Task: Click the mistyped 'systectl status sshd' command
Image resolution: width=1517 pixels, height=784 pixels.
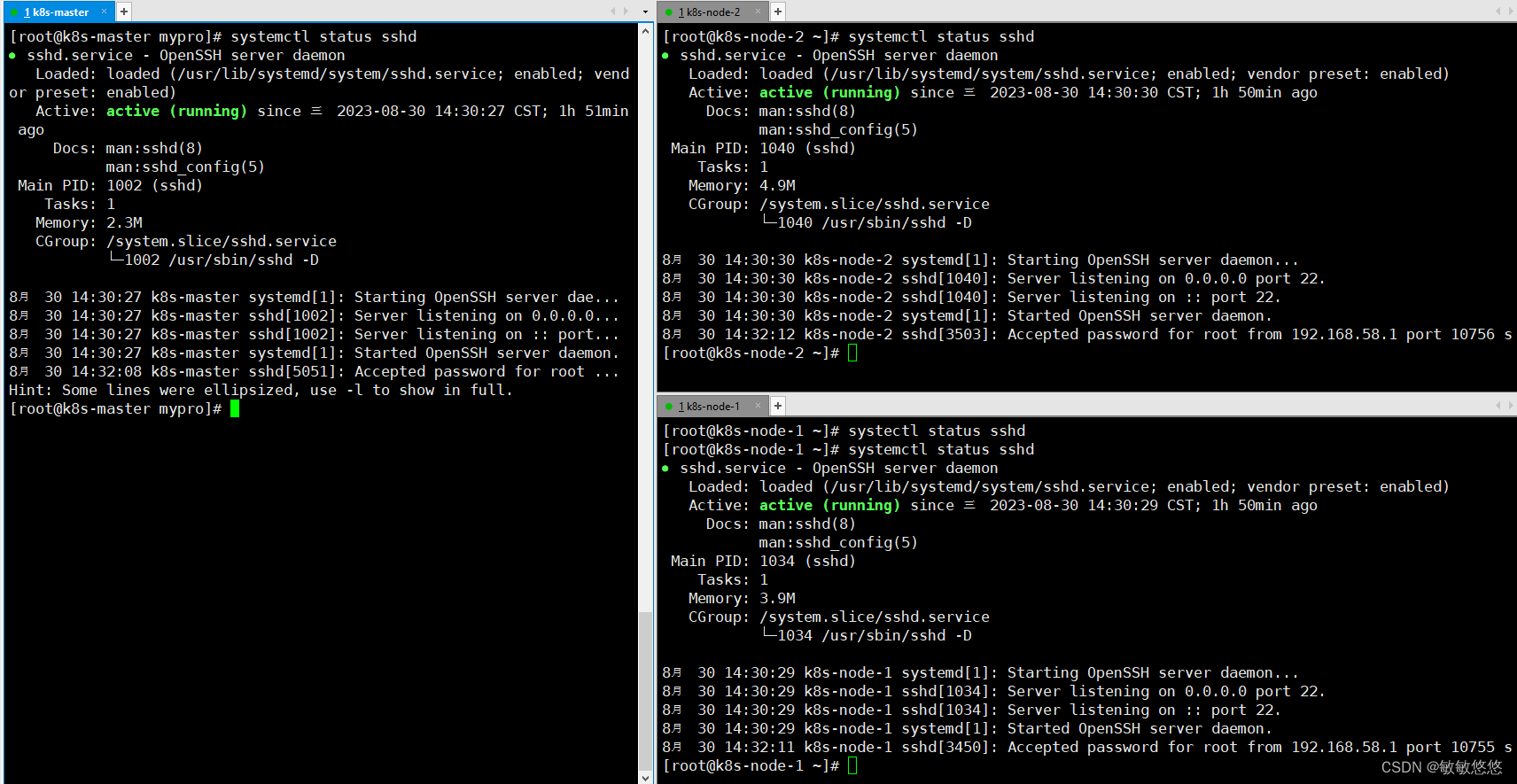Action: click(x=937, y=431)
